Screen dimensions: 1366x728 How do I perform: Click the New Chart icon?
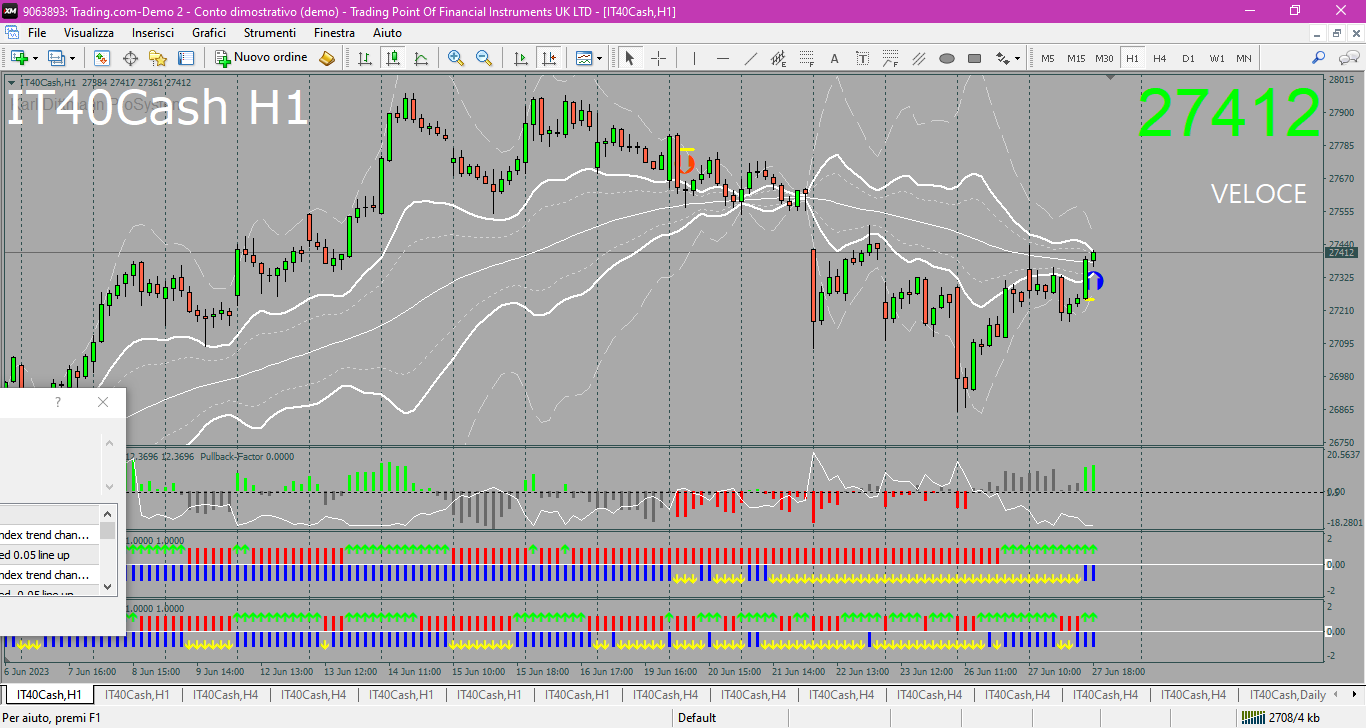point(19,58)
